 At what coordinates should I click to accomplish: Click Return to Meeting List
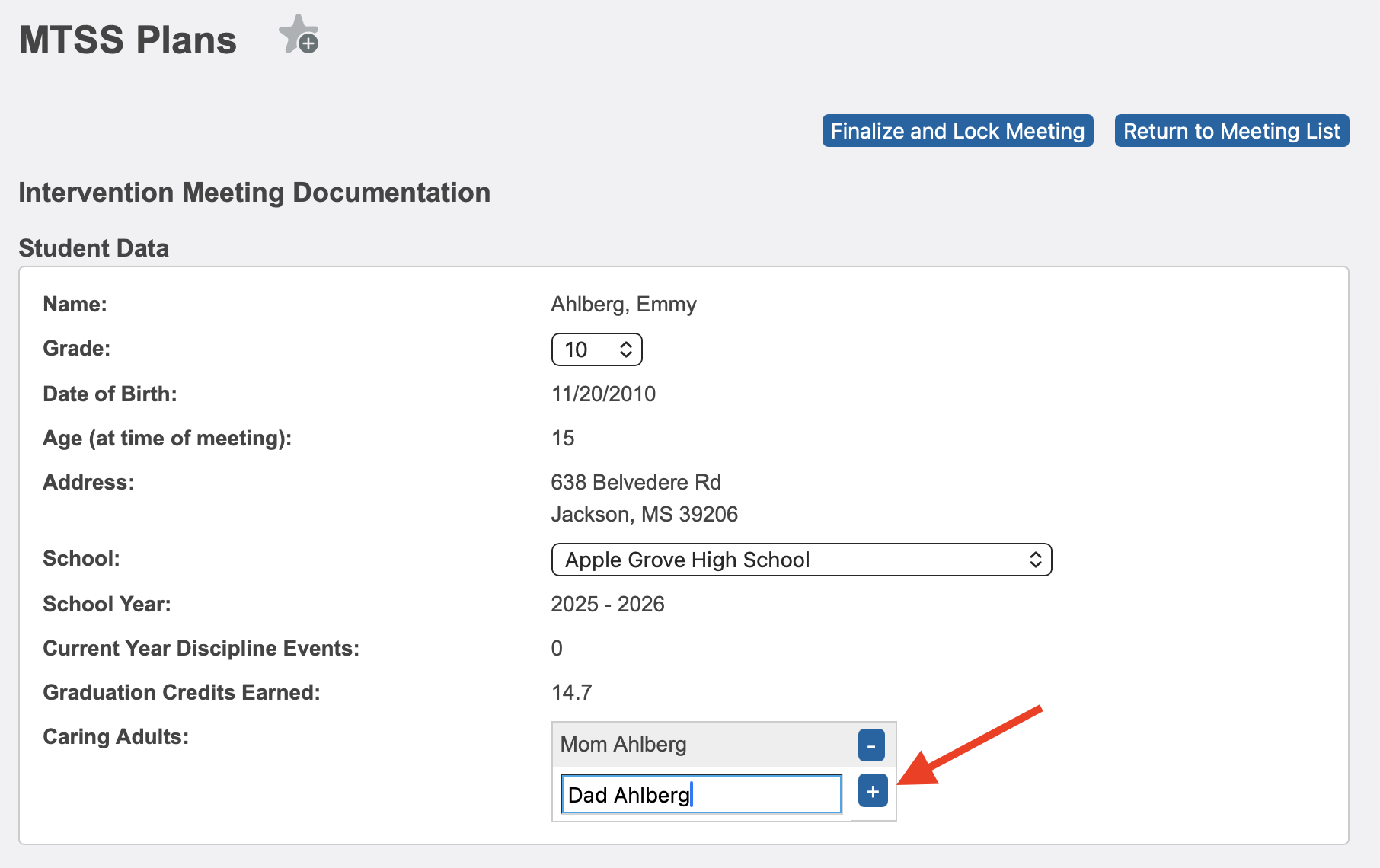[1231, 130]
